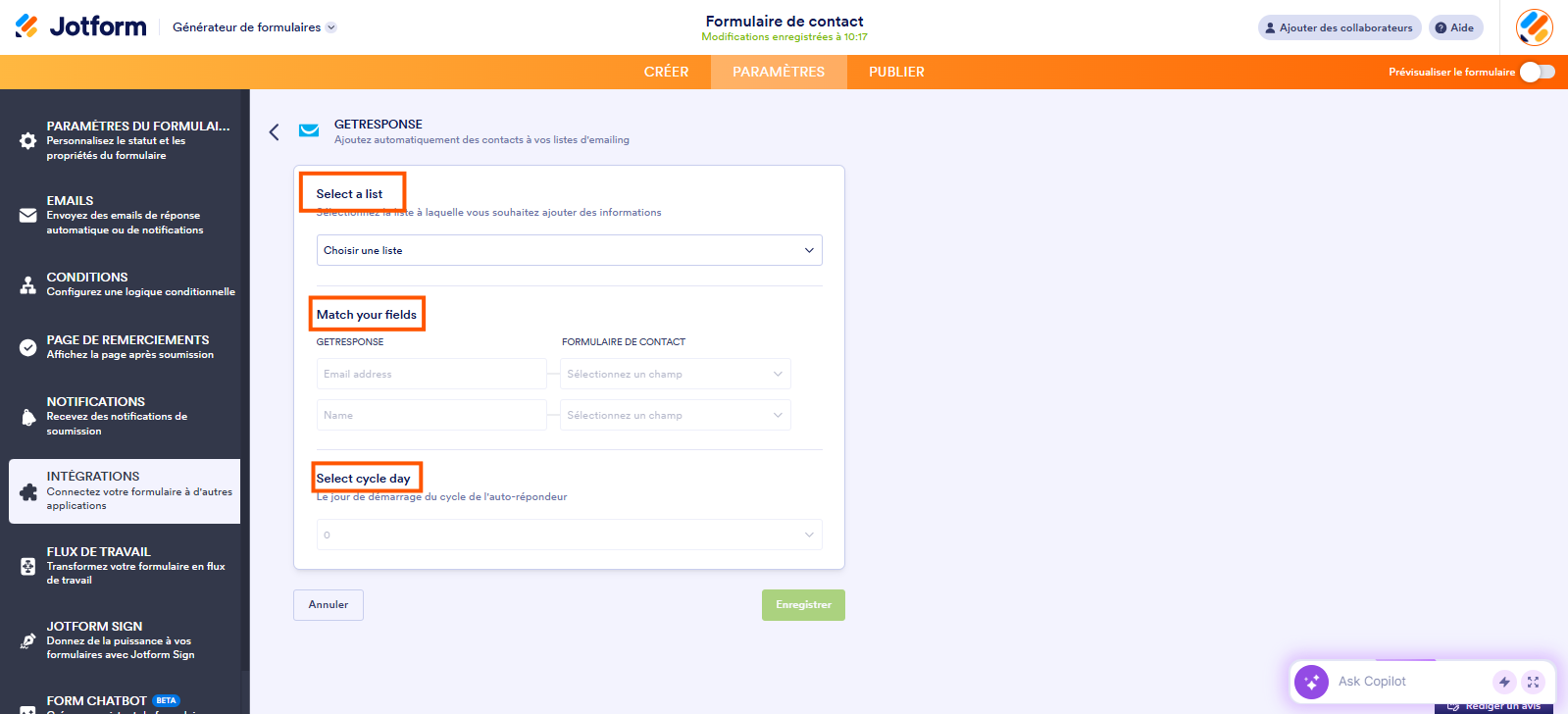Expand Copilot with the fullscreen icon

pos(1534,682)
